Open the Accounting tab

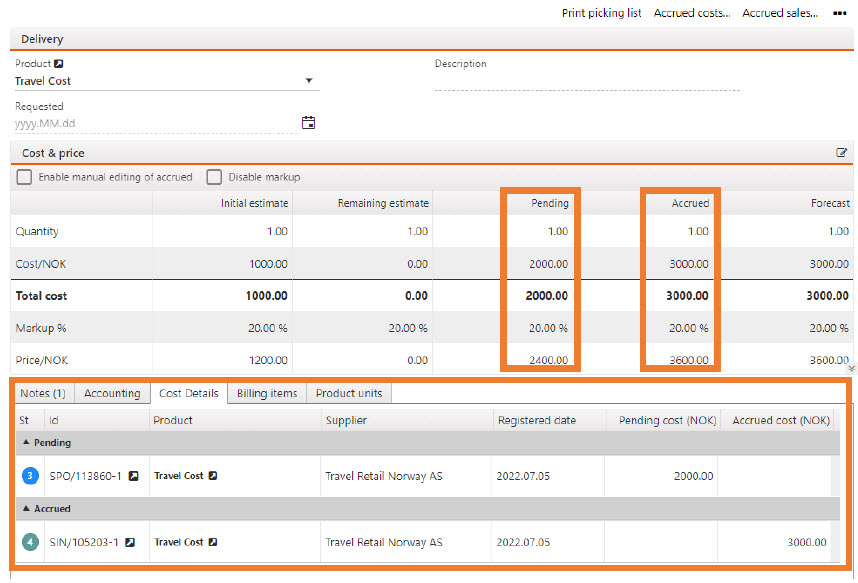click(112, 393)
